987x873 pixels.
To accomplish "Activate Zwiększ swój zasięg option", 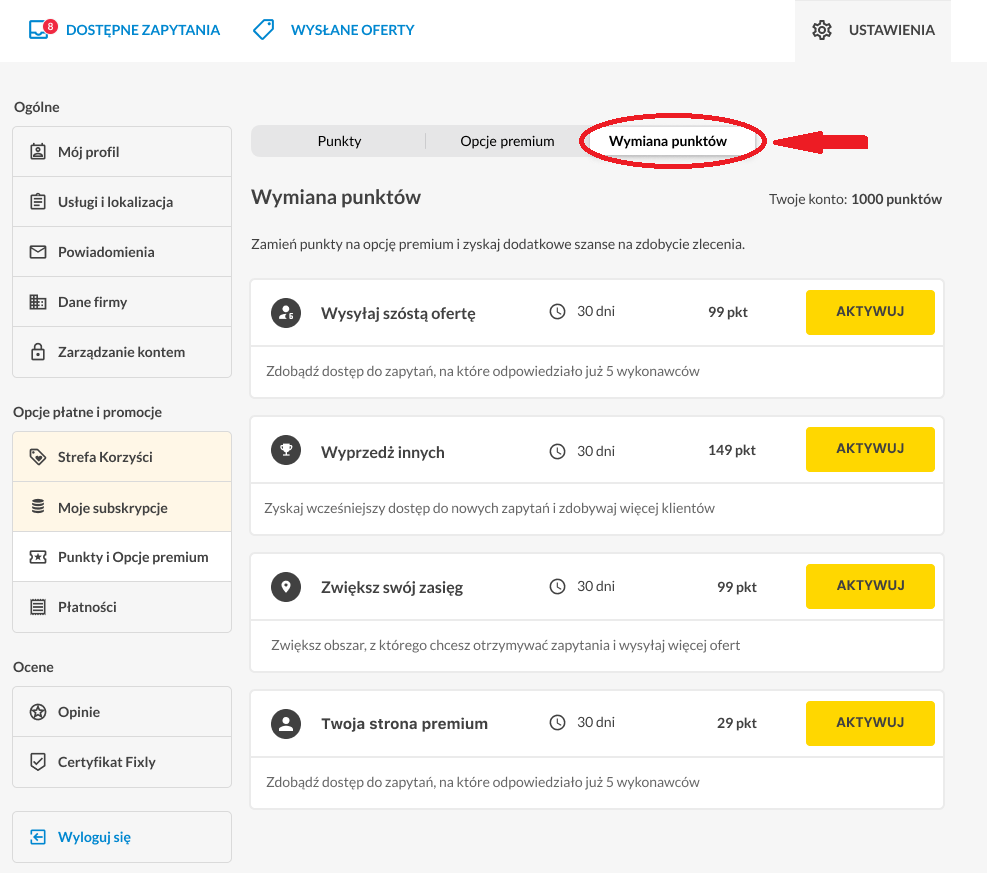I will (x=870, y=586).
